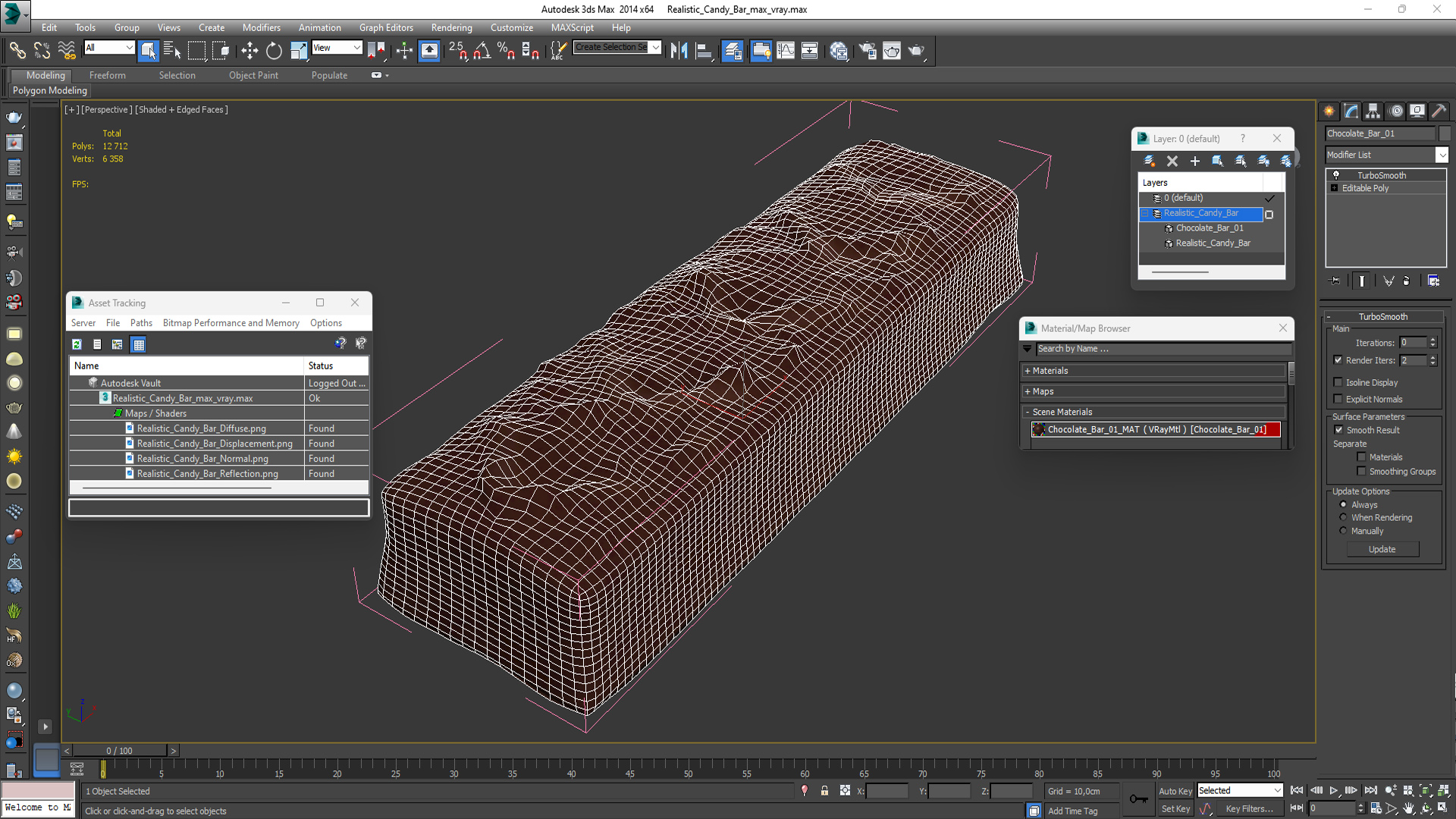Open the Key Filters dialog

(x=1249, y=809)
